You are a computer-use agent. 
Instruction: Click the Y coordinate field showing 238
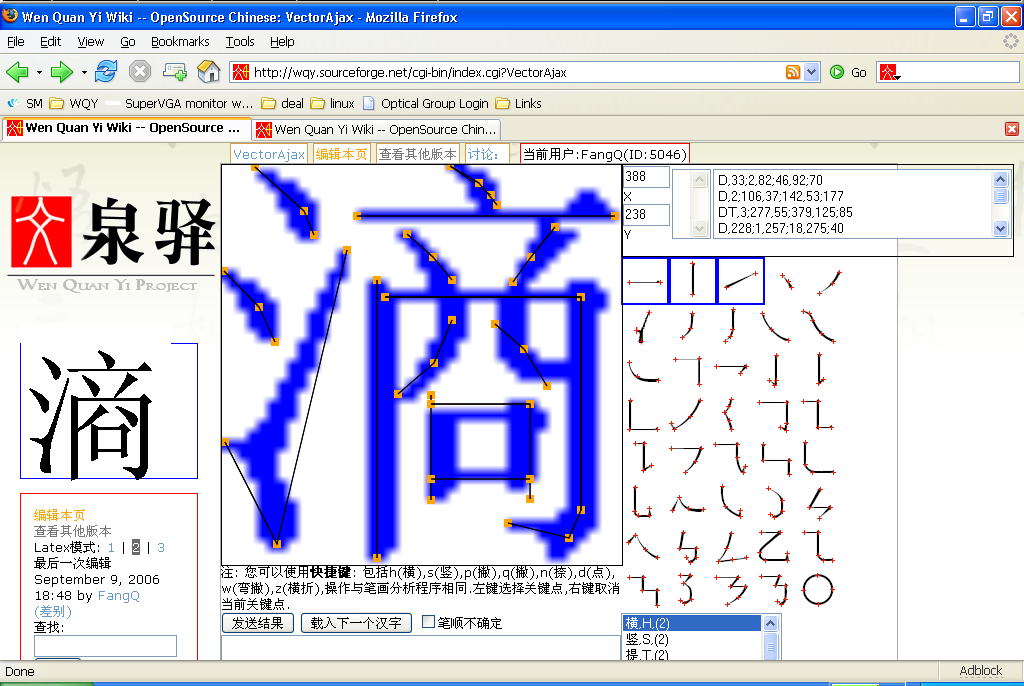point(646,214)
